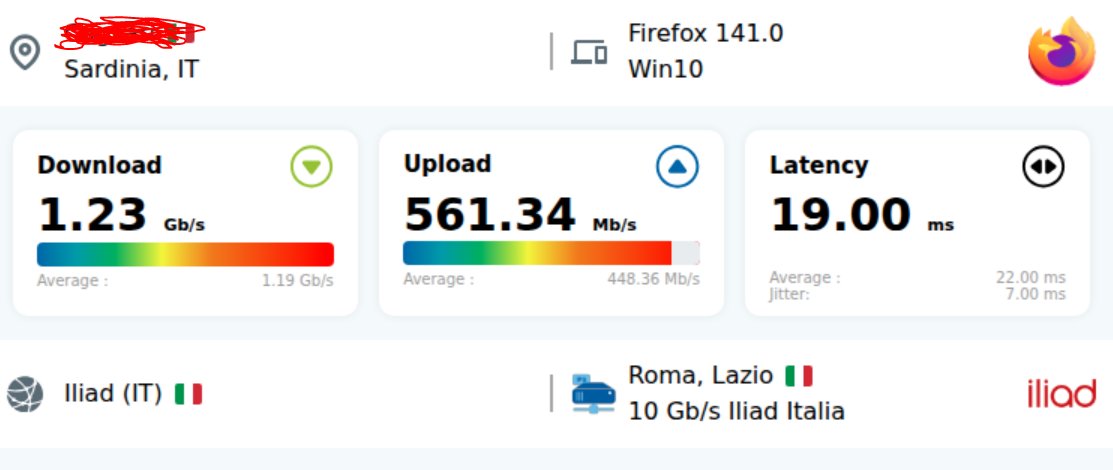Click the 19.00 ms latency value
This screenshot has height=470, width=1113.
pos(862,215)
